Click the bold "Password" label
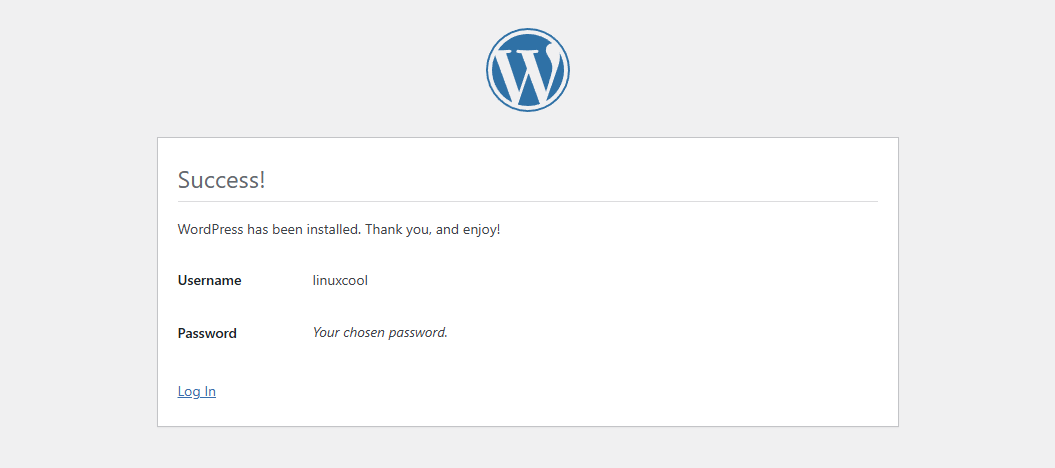Viewport: 1055px width, 468px height. click(x=207, y=333)
